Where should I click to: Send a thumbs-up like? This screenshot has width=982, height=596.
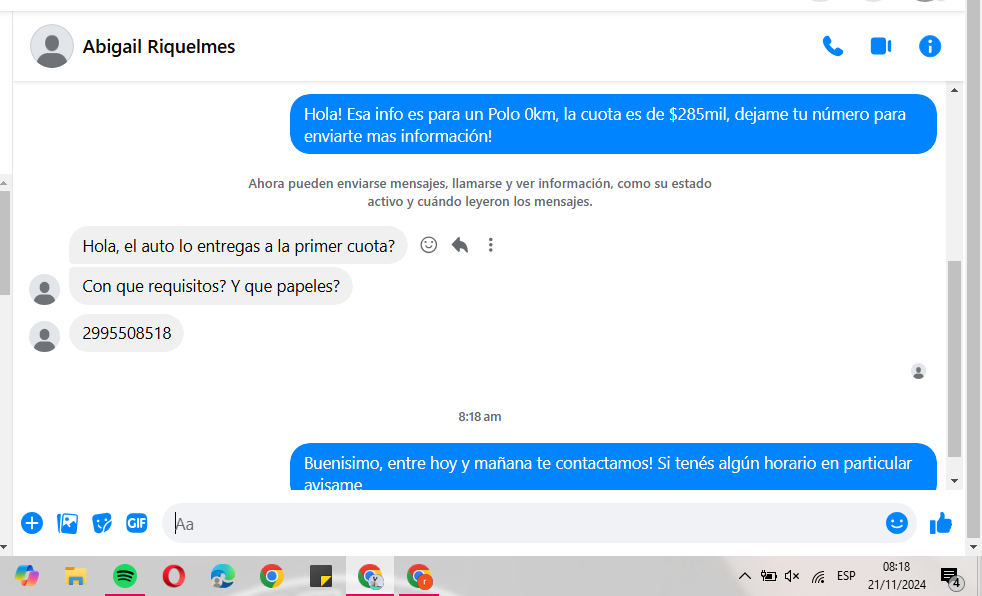[x=941, y=523]
